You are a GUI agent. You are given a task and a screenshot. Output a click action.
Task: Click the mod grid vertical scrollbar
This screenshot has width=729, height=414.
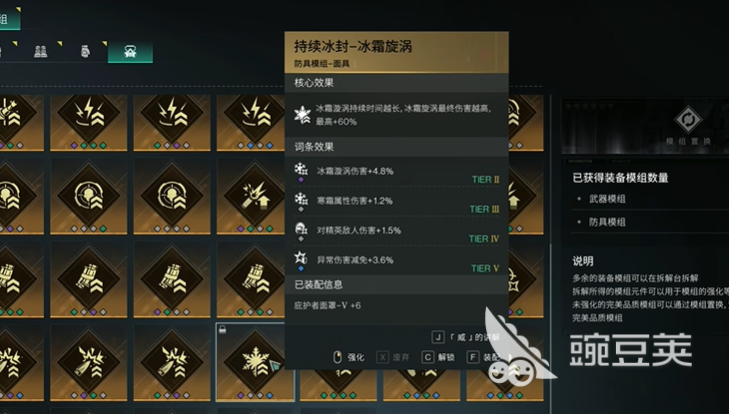click(x=551, y=251)
